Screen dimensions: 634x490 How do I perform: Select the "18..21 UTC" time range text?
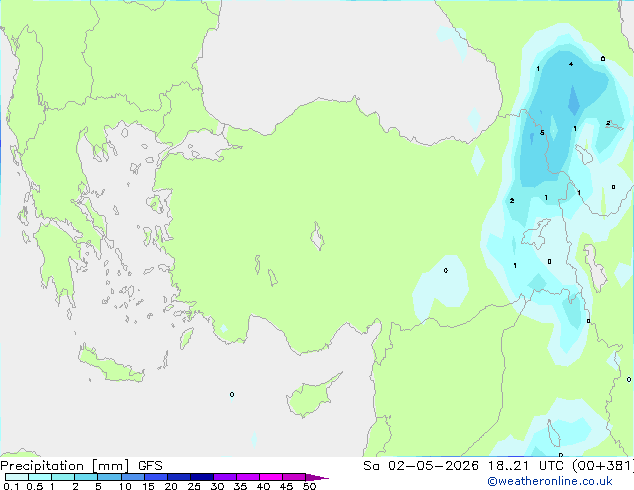point(528,466)
